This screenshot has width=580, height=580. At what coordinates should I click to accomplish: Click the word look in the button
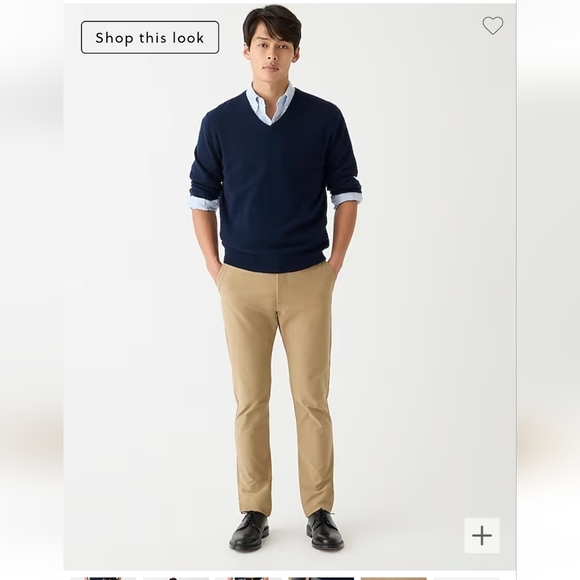tap(188, 38)
